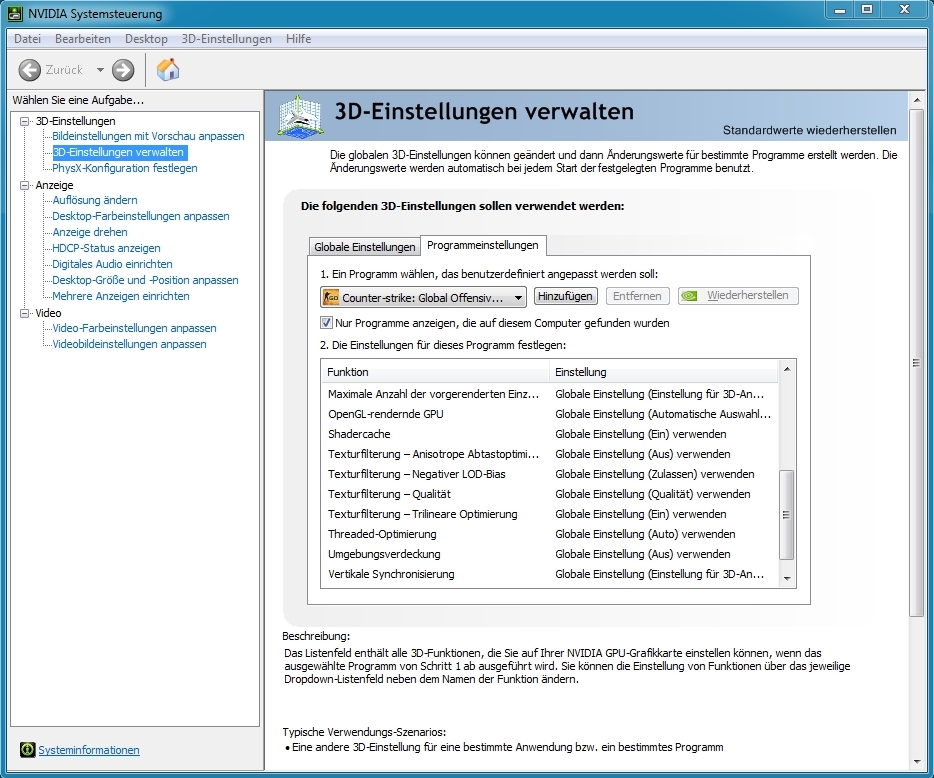Open Mehrere Anzeigen einrichten
The height and width of the screenshot is (778, 934).
121,296
